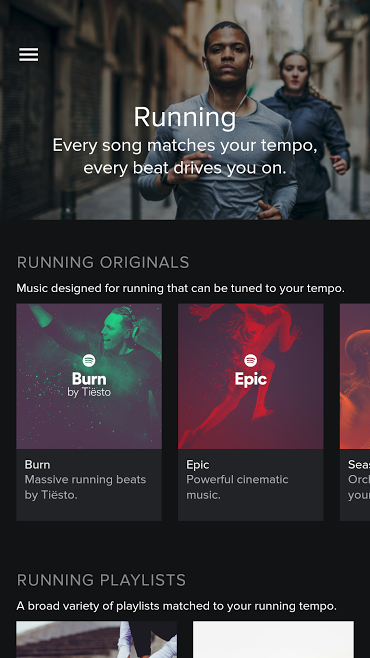This screenshot has height=658, width=370.
Task: Select 'Massive running beats by Tiësto.' description
Action: (x=86, y=487)
